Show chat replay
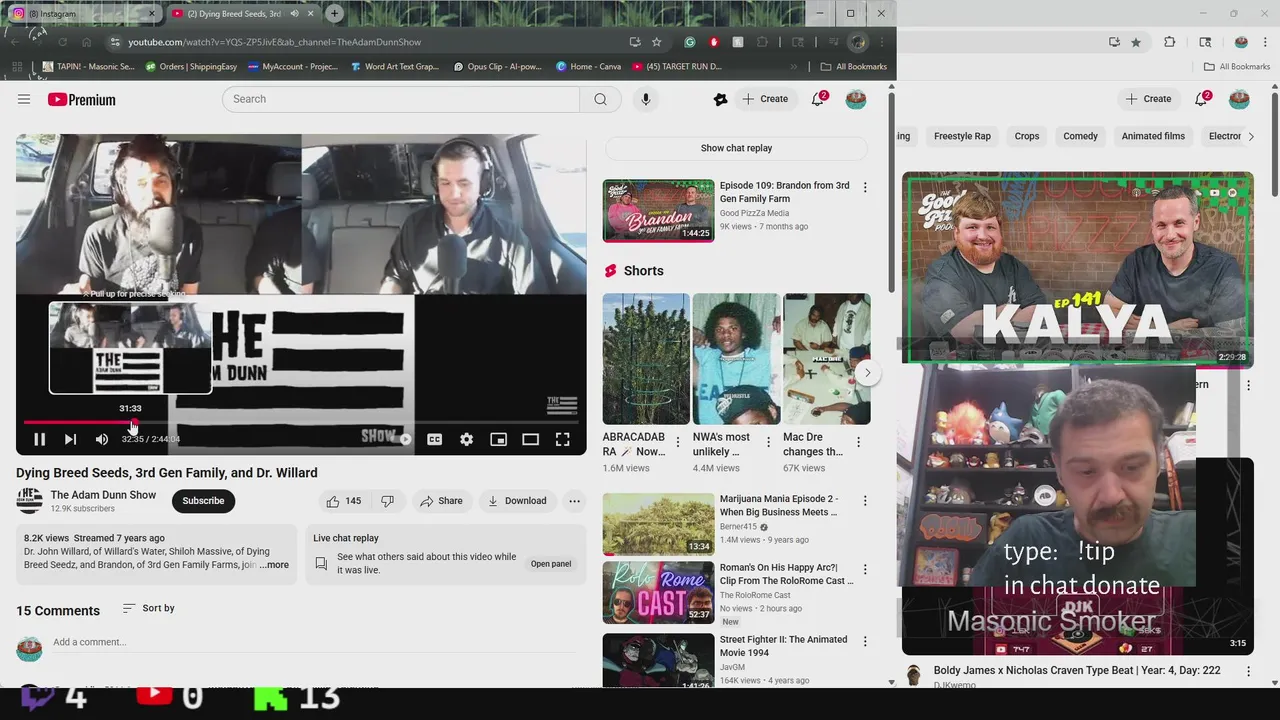The width and height of the screenshot is (1280, 720). click(x=736, y=148)
